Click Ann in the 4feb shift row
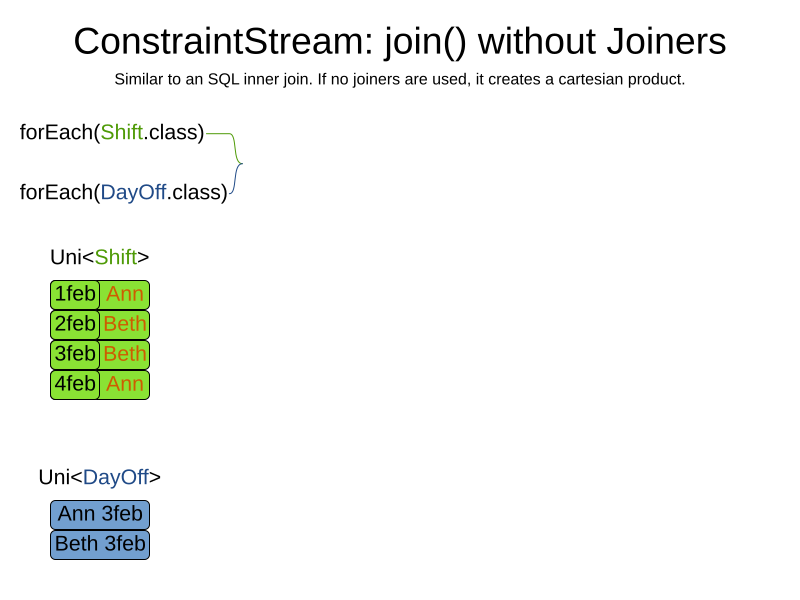This screenshot has height=600, width=800. point(125,384)
